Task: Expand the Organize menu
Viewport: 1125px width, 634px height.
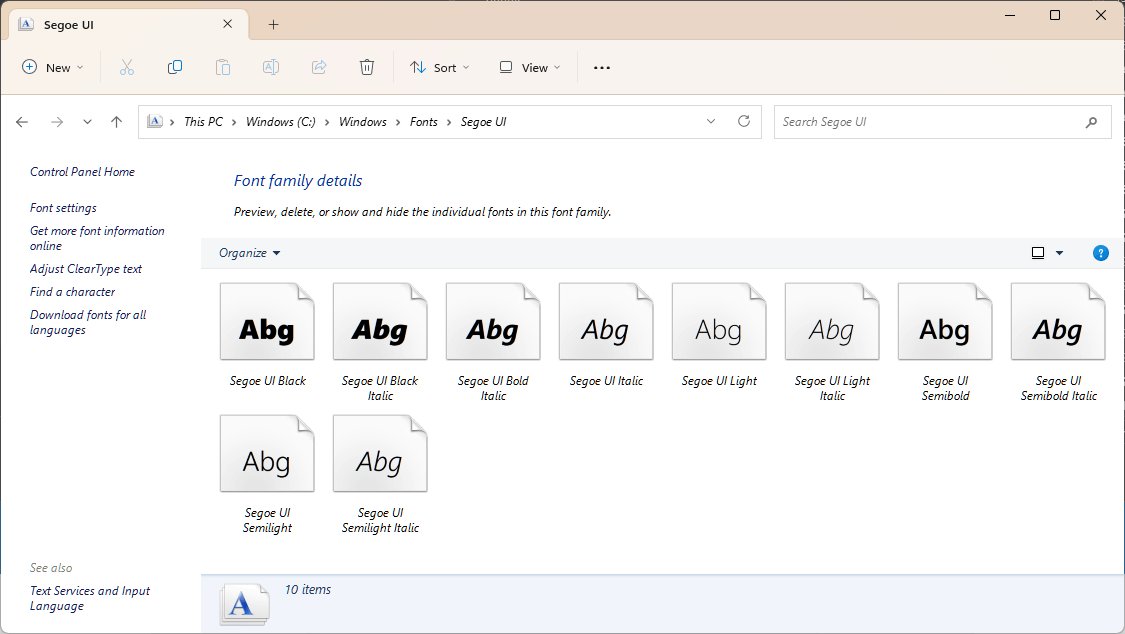Action: 250,253
